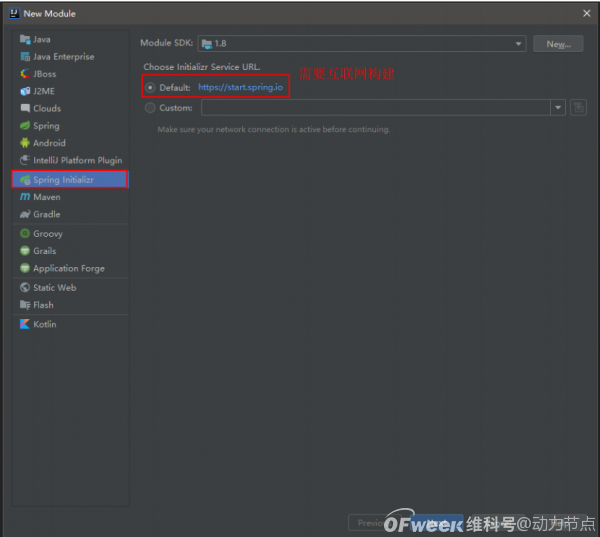600x537 pixels.
Task: Select IntelliJ Platform Plugin entry
Action: (x=71, y=160)
